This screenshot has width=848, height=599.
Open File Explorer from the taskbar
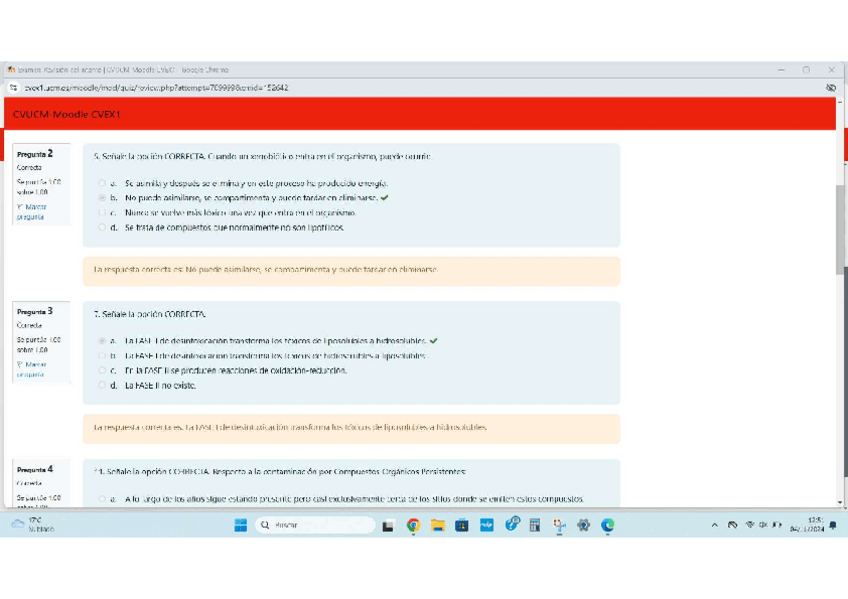pos(437,525)
